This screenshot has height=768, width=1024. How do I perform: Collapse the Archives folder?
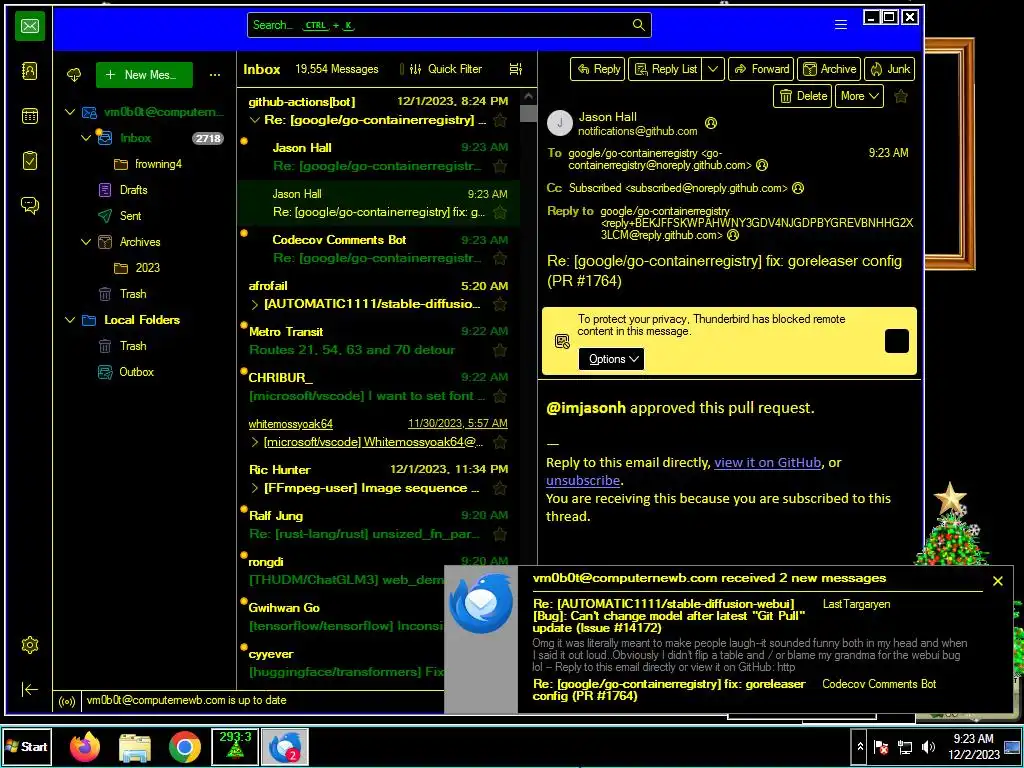coord(86,242)
